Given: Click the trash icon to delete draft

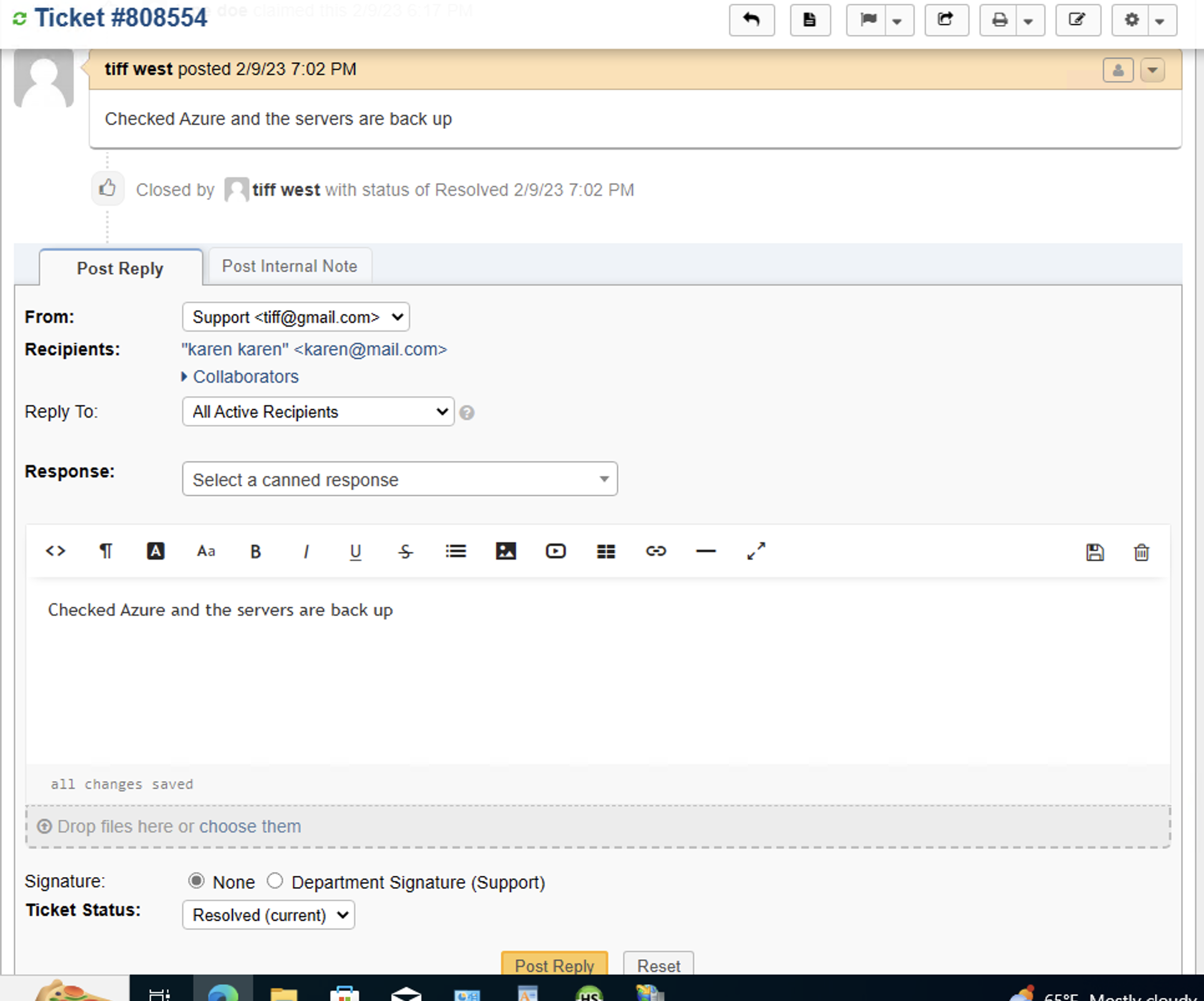Looking at the screenshot, I should (1141, 552).
